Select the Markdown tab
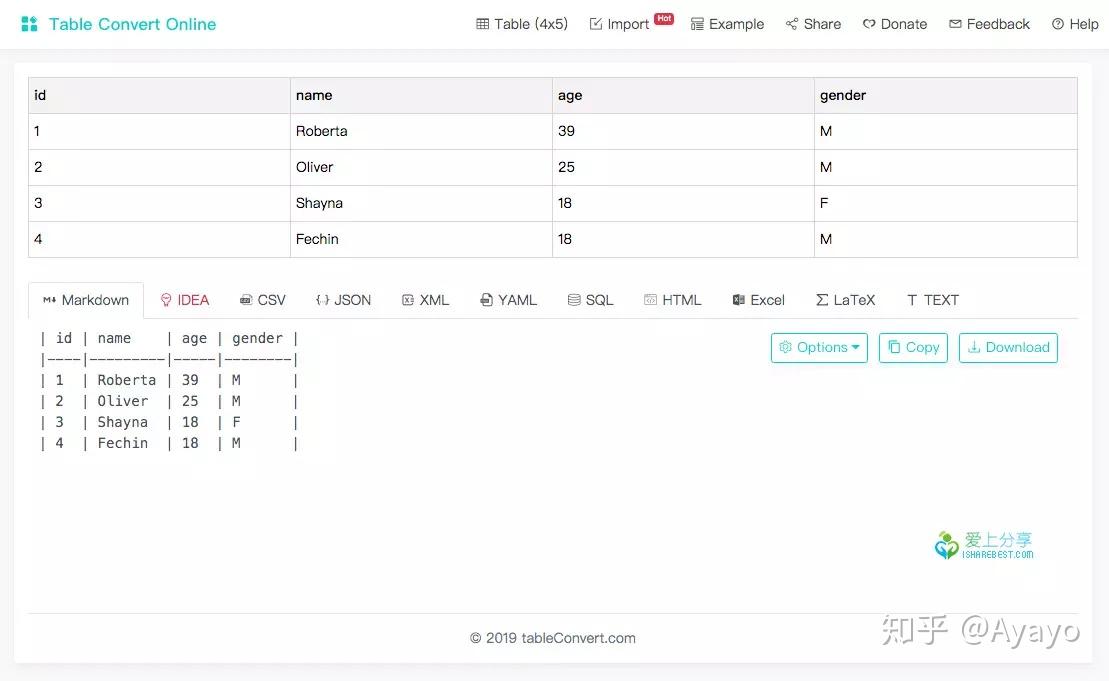This screenshot has height=681, width=1109. point(85,299)
